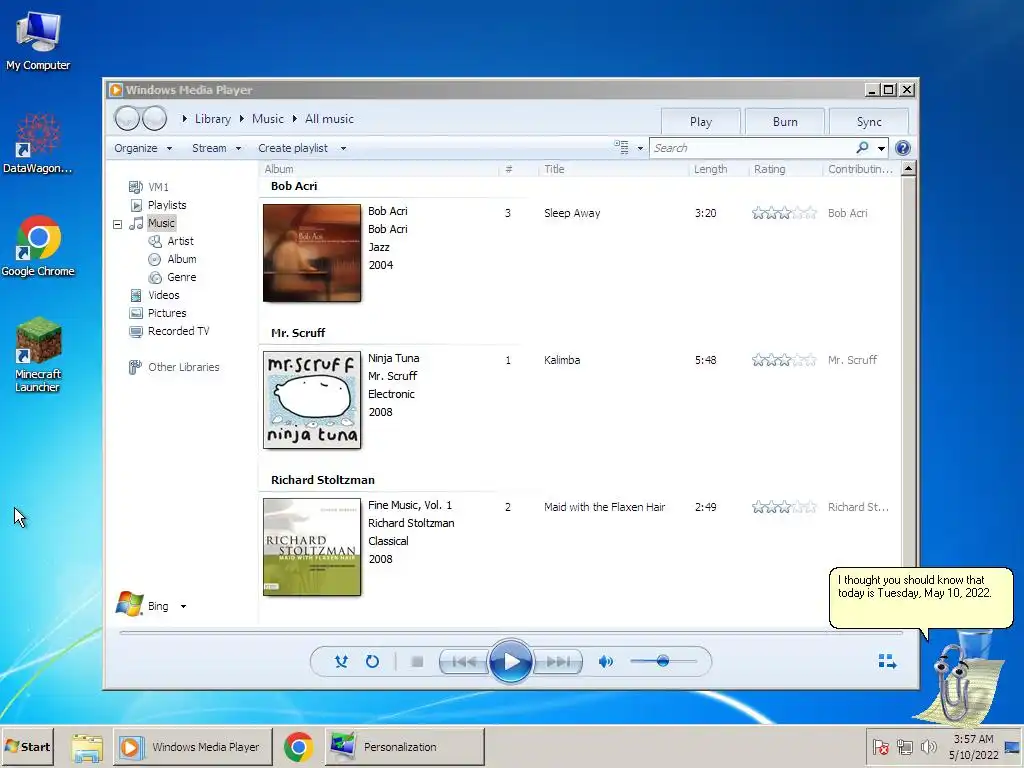Select Recorded TV in the navigation pane
The width and height of the screenshot is (1024, 768).
point(178,331)
